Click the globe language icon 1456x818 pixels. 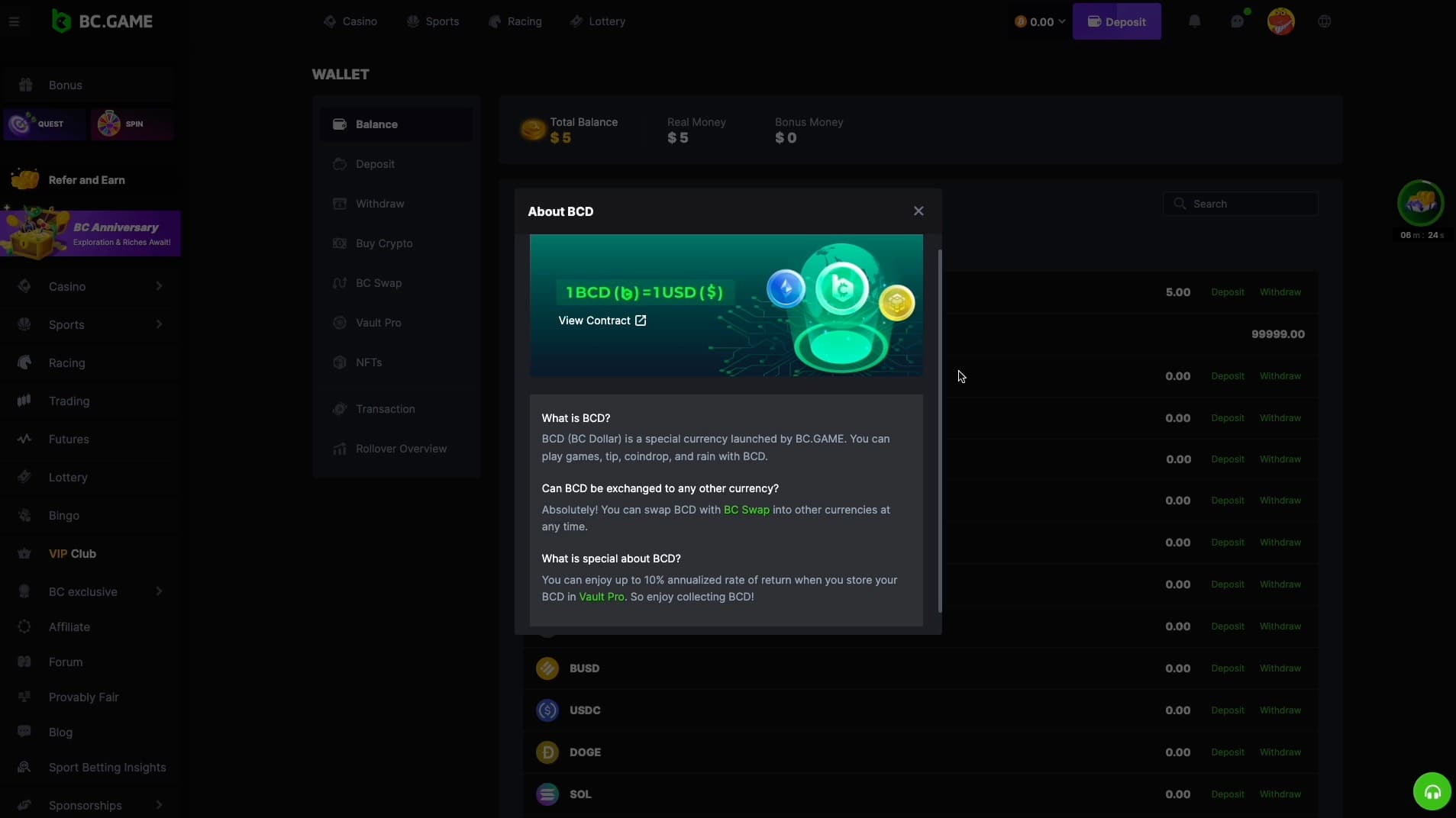point(1325,21)
